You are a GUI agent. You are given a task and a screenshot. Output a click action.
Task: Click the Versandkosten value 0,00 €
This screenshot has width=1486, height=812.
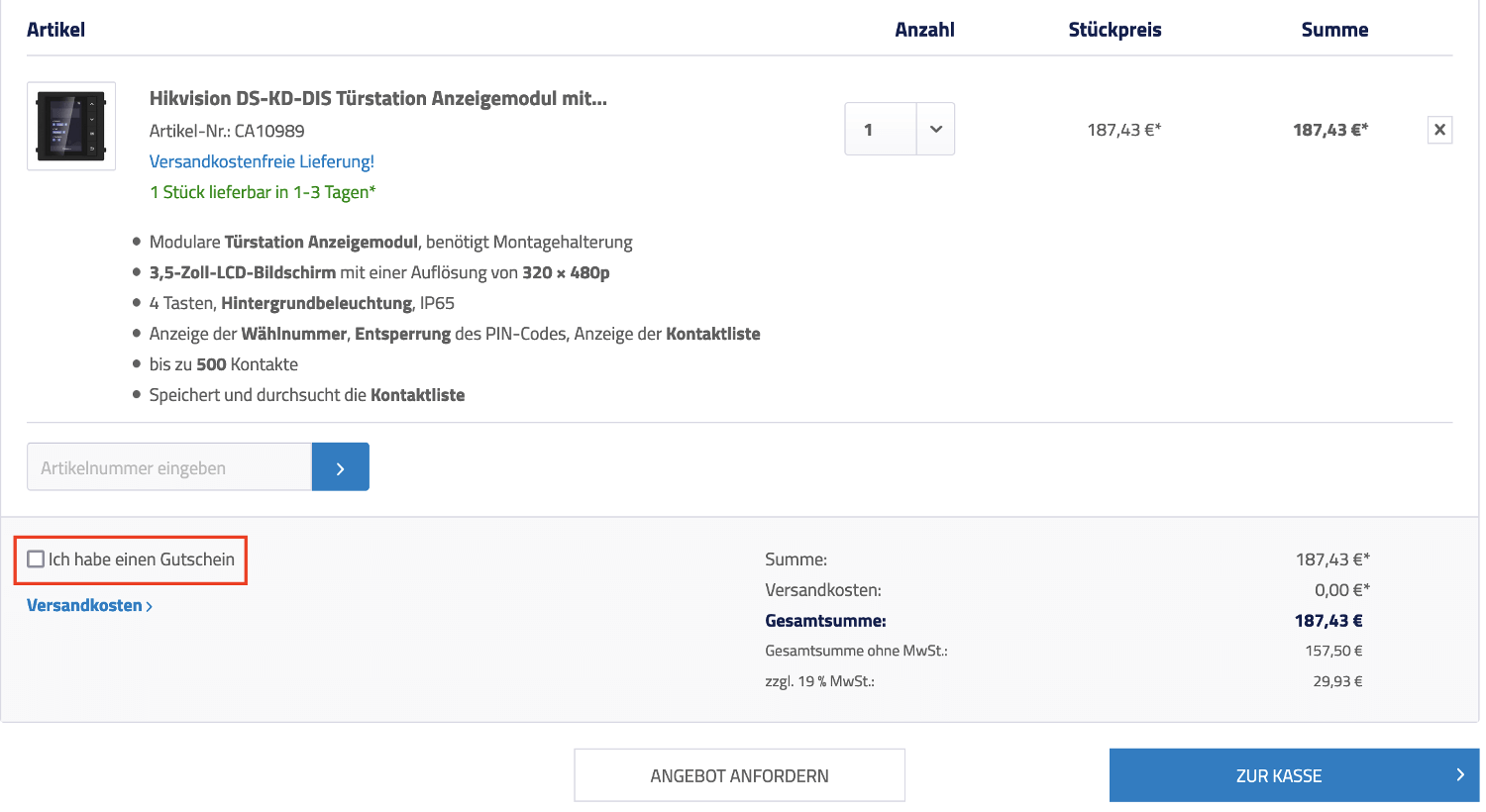(x=1341, y=590)
